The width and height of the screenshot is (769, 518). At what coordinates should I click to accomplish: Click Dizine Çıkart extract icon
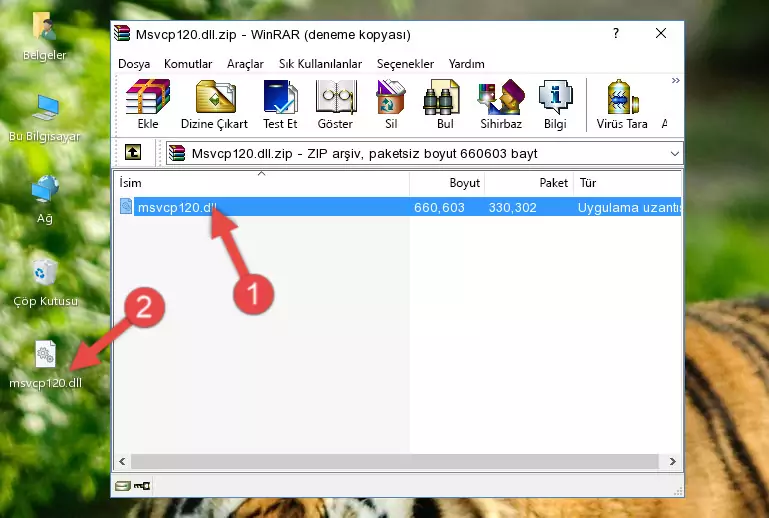215,104
